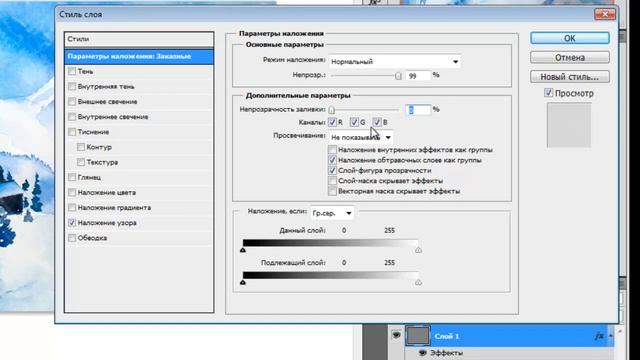Viewport: 640px width, 360px height.
Task: Select the Стили item in the list
Action: [139, 39]
